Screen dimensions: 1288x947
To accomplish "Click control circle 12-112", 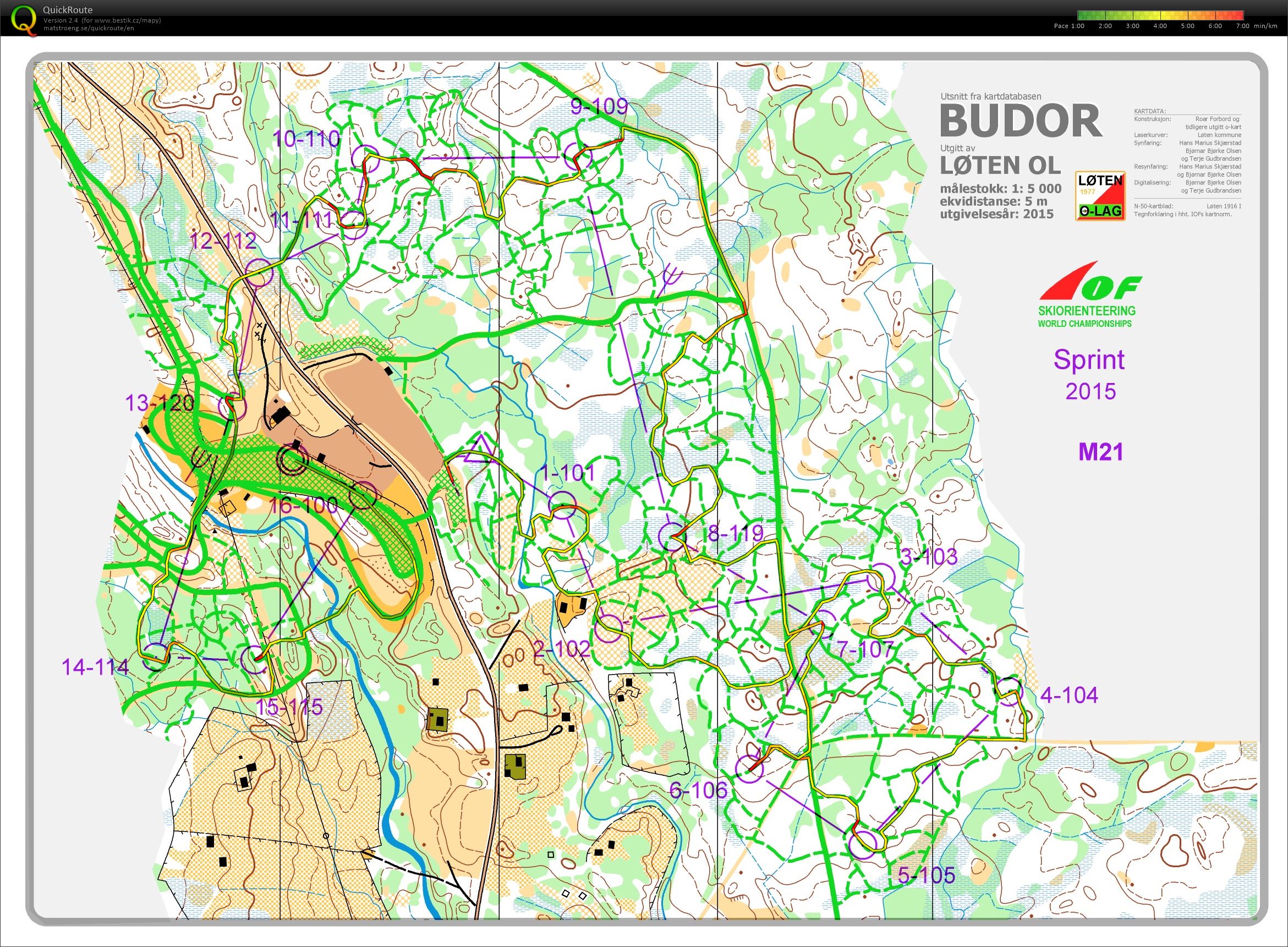I will [x=259, y=273].
